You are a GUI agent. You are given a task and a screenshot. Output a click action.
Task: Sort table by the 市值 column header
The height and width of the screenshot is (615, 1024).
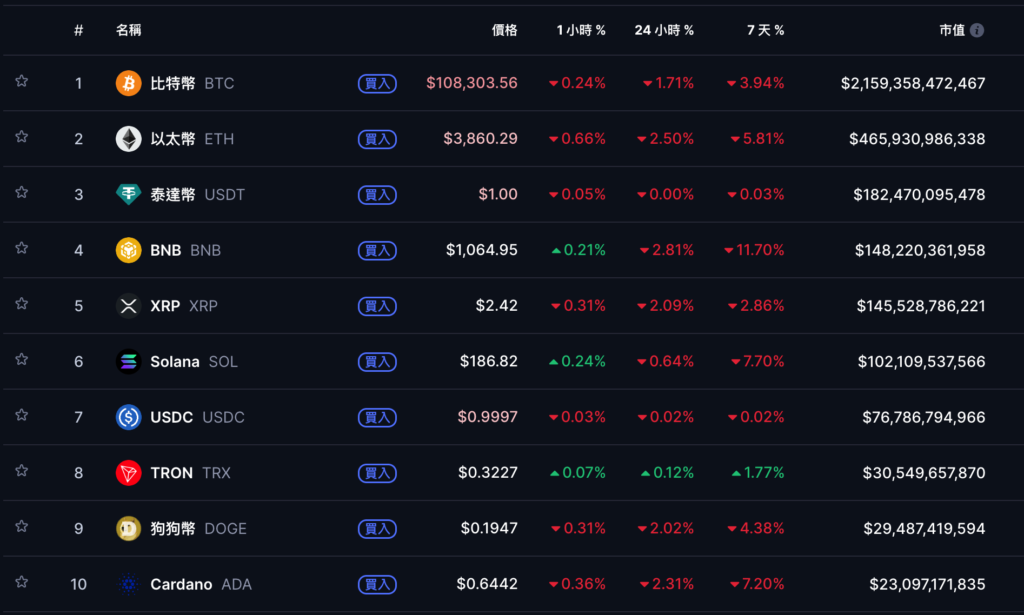(x=951, y=30)
